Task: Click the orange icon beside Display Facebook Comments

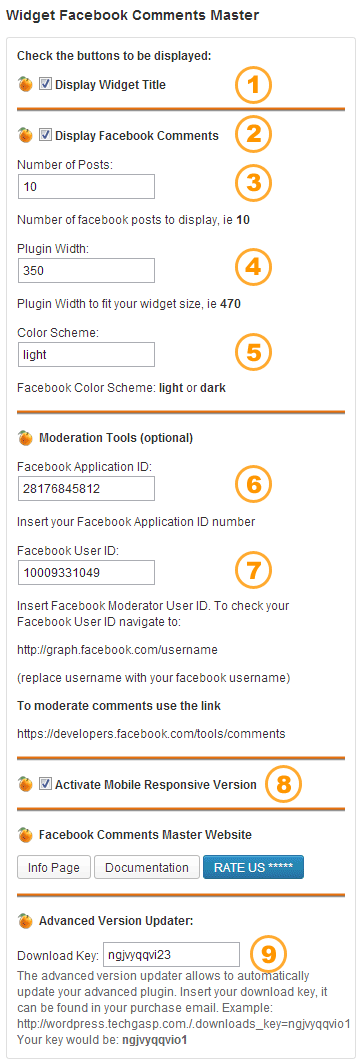Action: click(x=25, y=136)
